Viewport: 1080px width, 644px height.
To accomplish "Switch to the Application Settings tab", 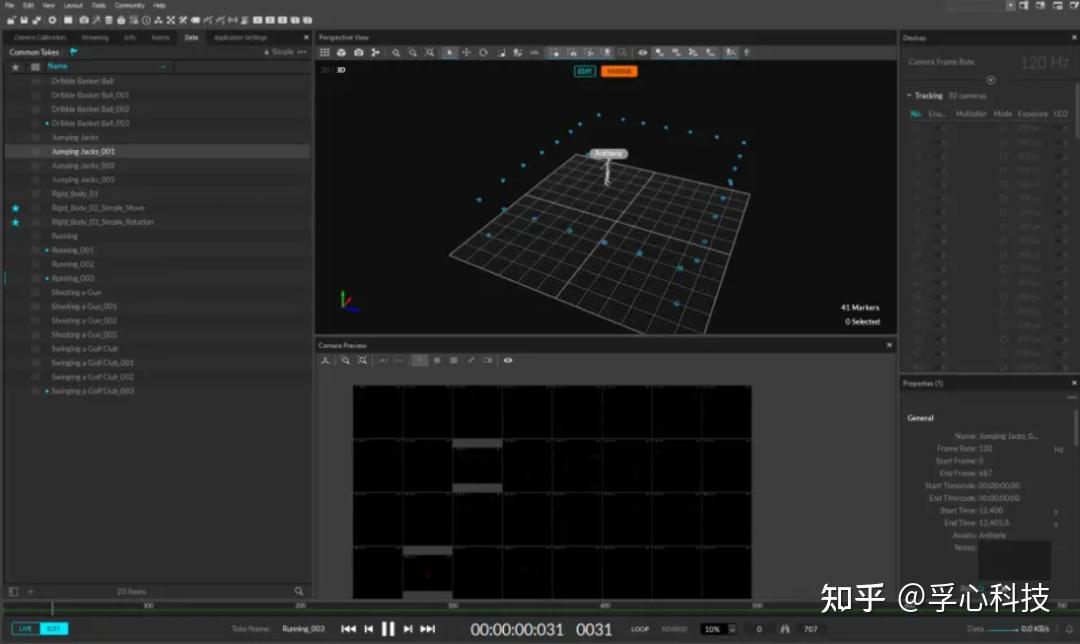I will click(240, 37).
